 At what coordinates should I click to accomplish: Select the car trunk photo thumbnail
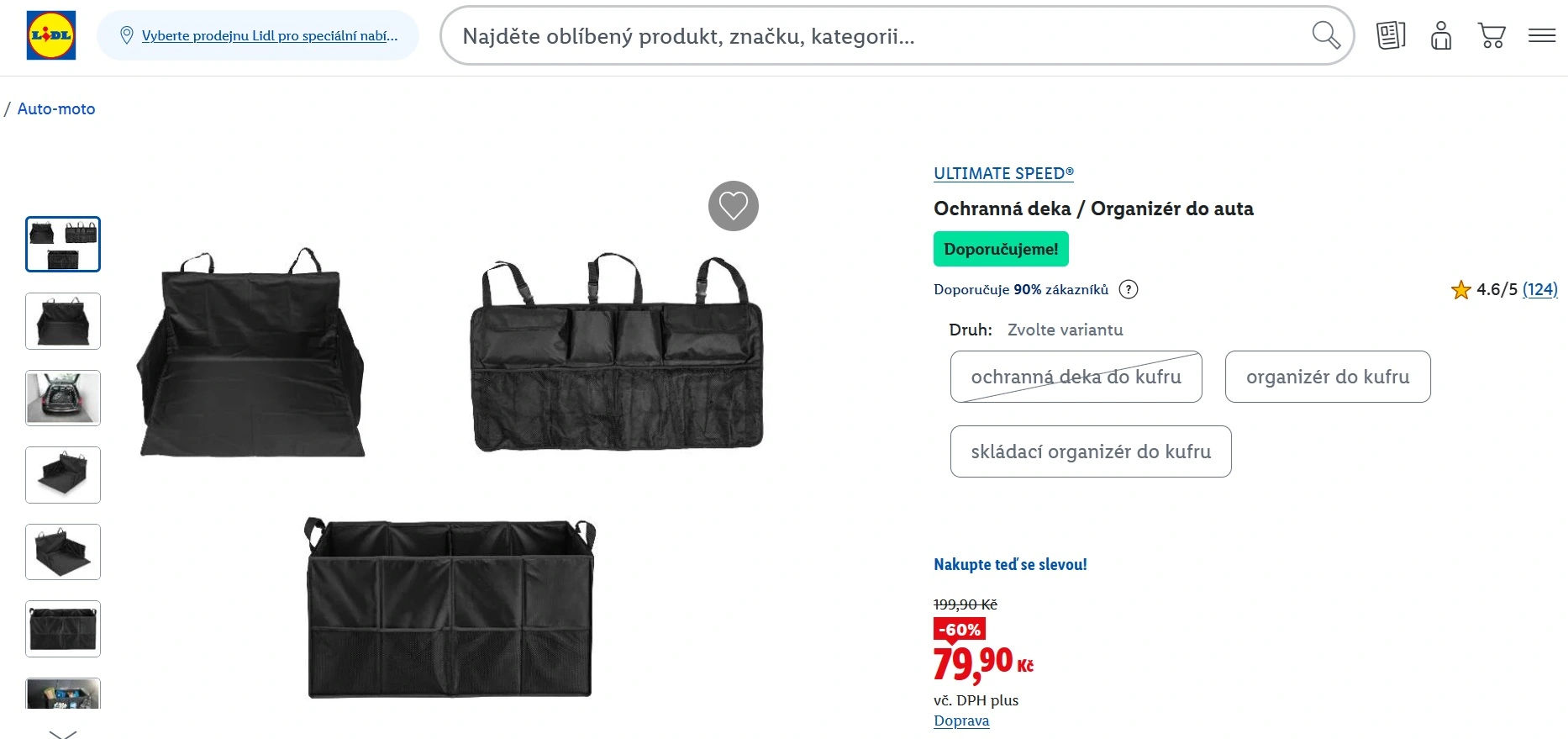(x=63, y=398)
